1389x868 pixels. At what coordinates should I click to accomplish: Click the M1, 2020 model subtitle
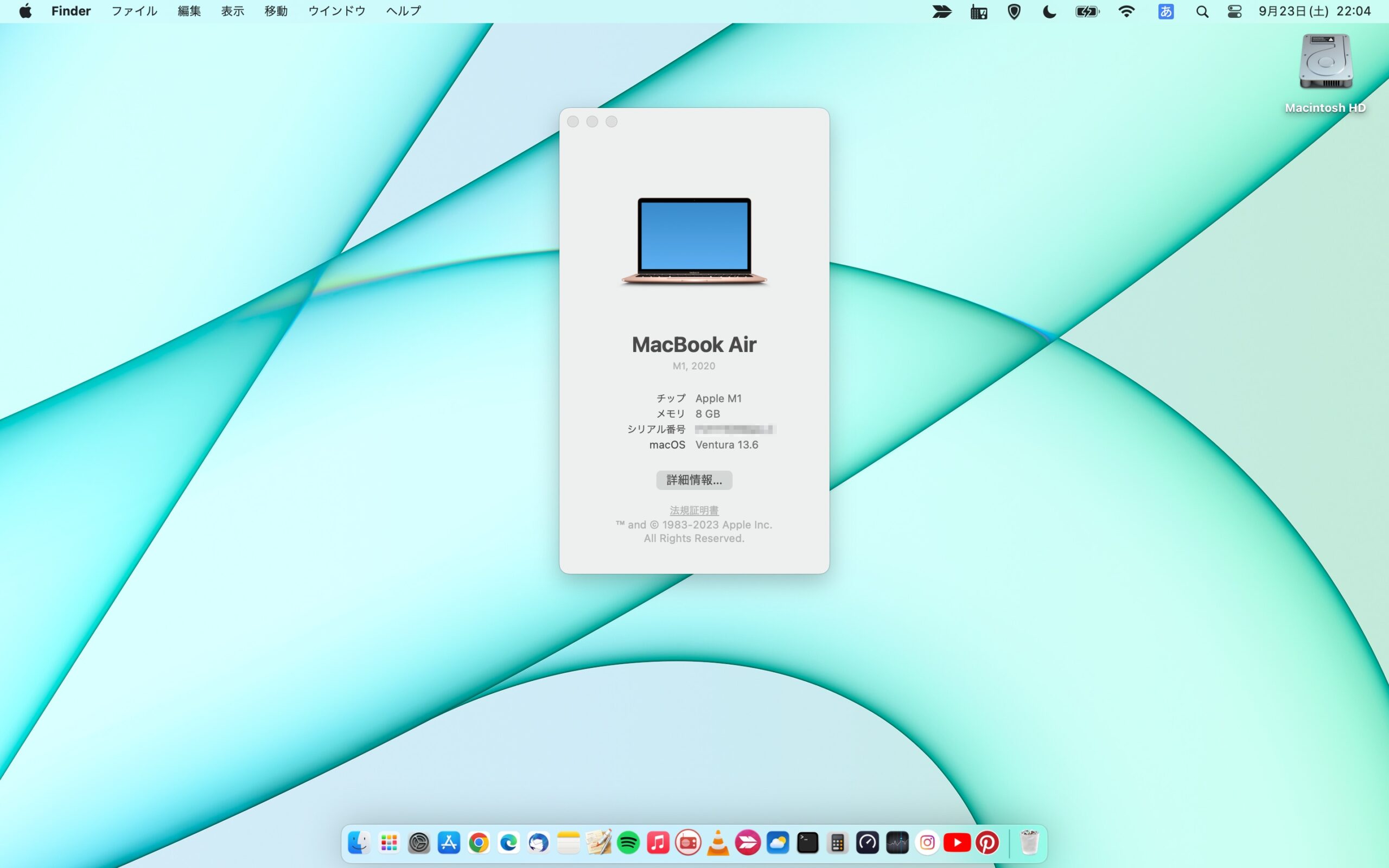(x=694, y=366)
